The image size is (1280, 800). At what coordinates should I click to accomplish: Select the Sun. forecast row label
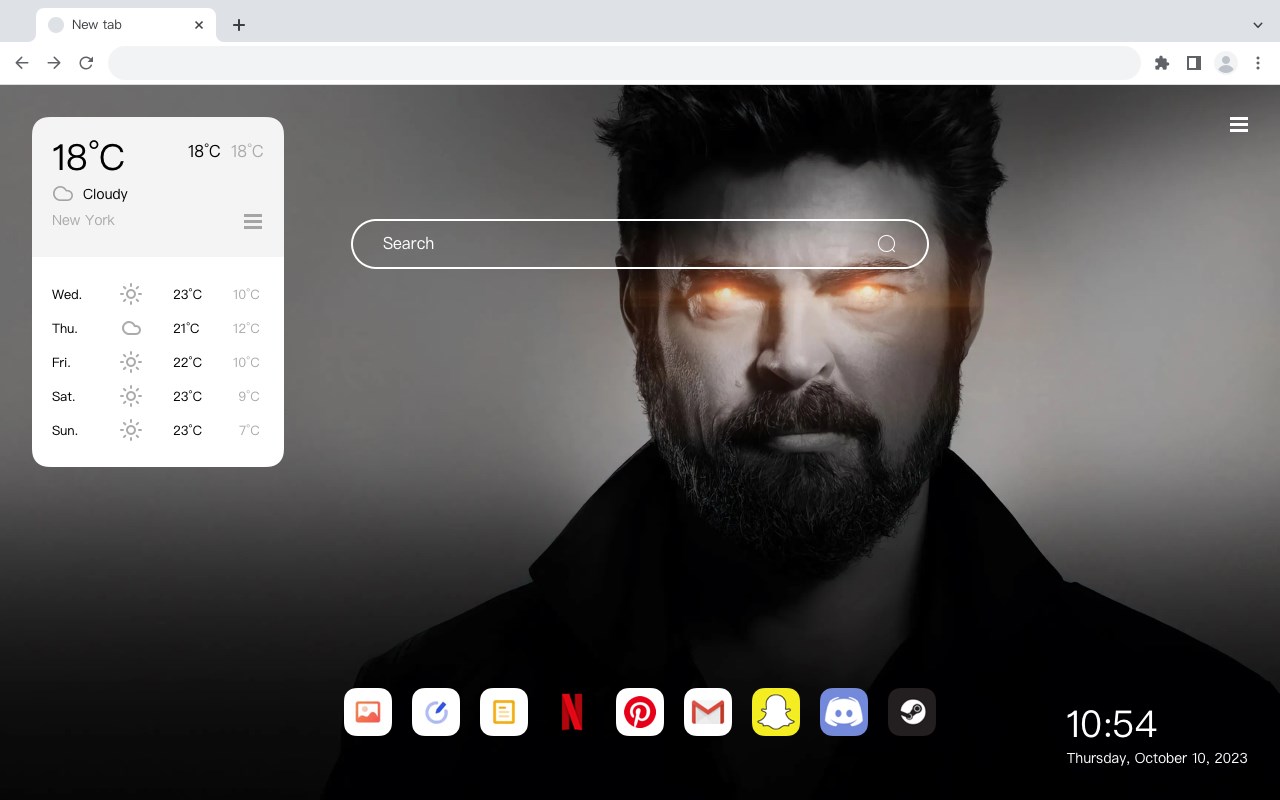coord(65,430)
